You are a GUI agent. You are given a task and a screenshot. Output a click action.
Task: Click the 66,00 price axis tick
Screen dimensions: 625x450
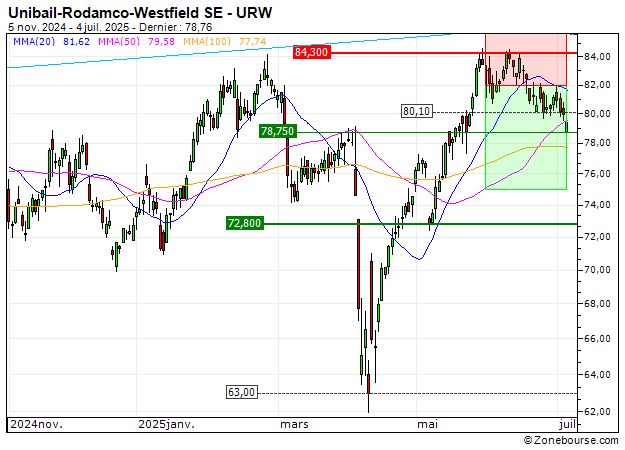(x=597, y=338)
